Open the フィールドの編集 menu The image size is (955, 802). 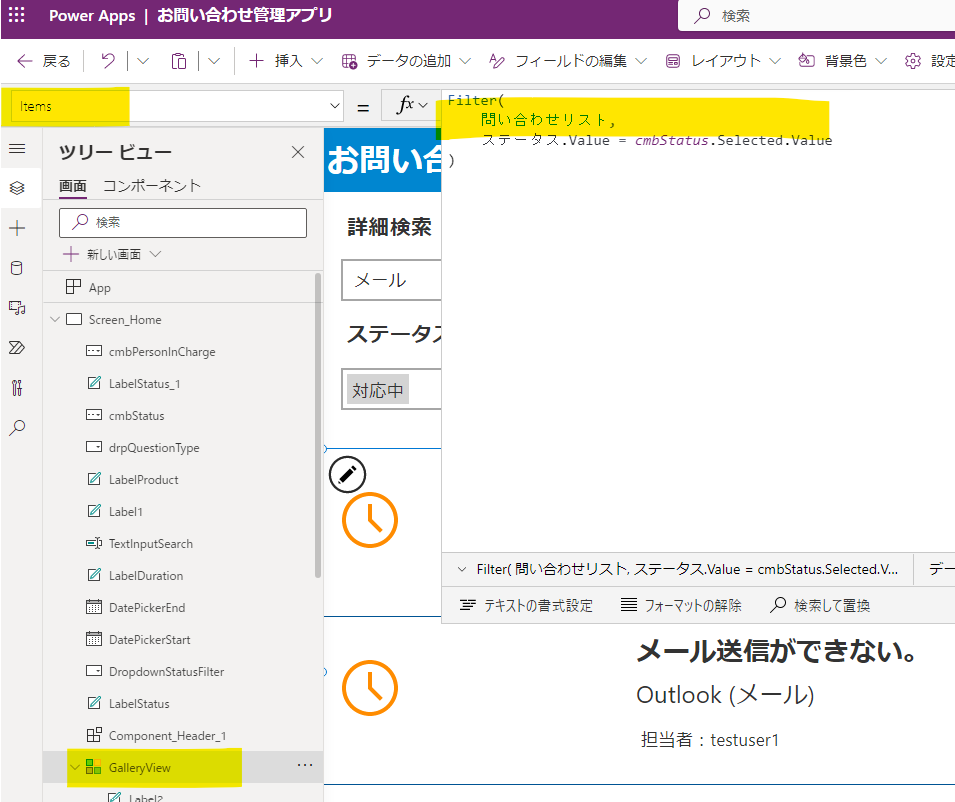point(568,61)
